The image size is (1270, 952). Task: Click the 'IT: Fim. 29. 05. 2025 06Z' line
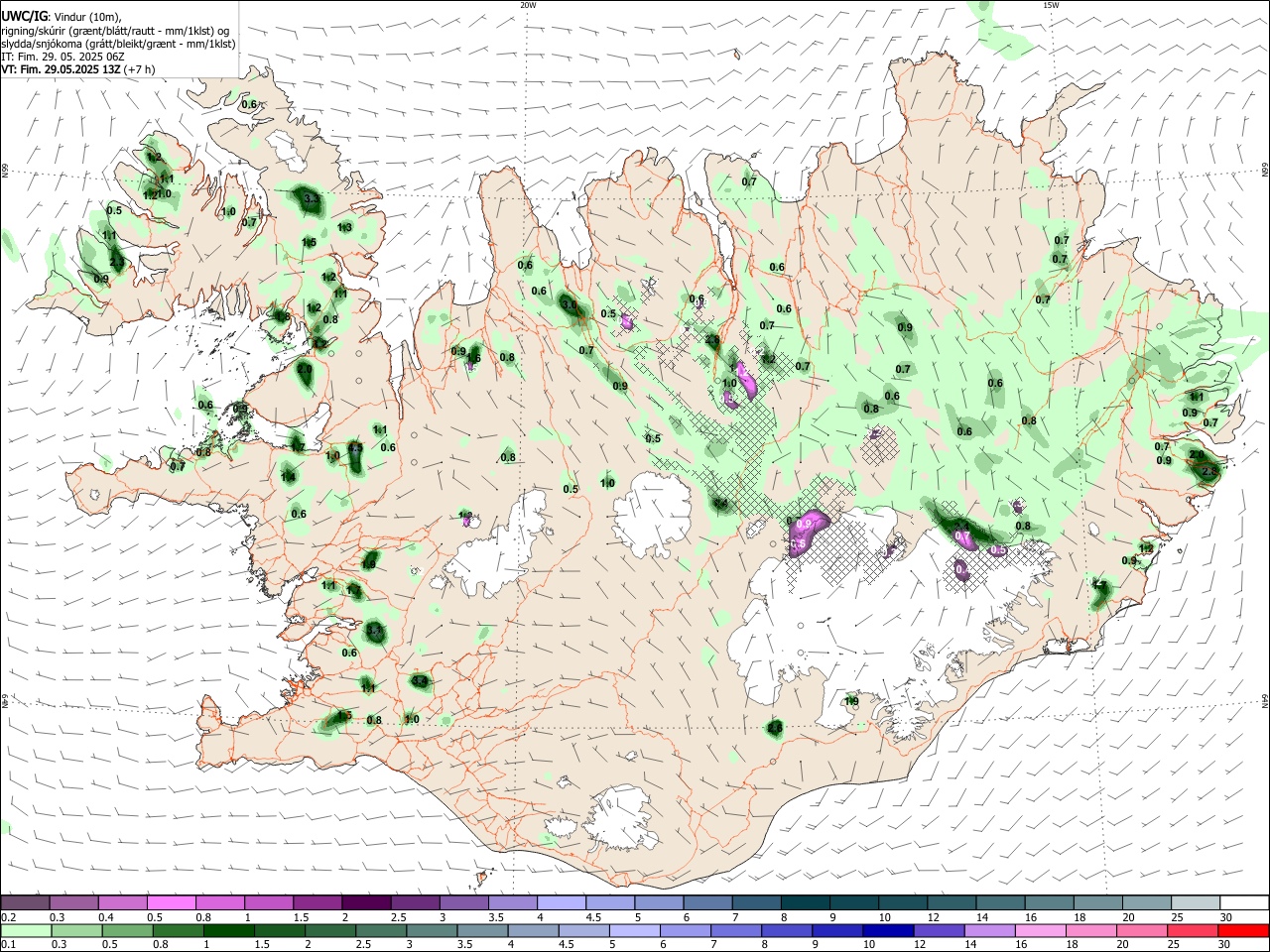coord(63,57)
